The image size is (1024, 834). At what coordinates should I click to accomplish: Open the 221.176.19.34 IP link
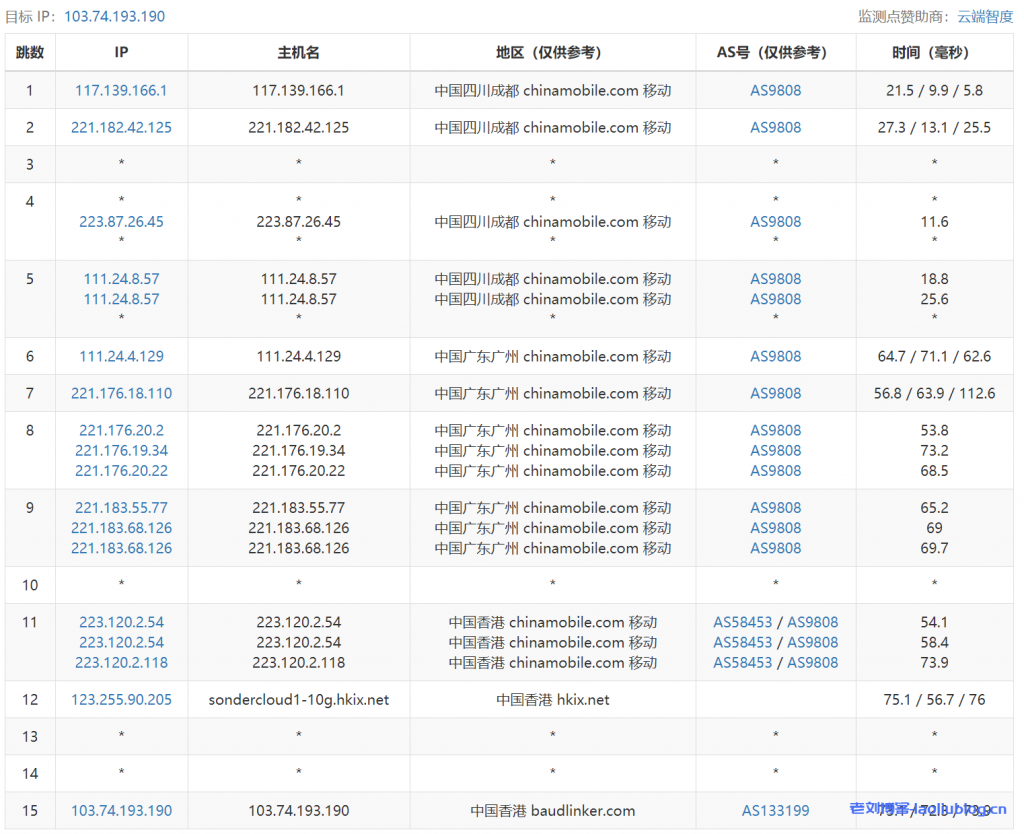[x=121, y=450]
